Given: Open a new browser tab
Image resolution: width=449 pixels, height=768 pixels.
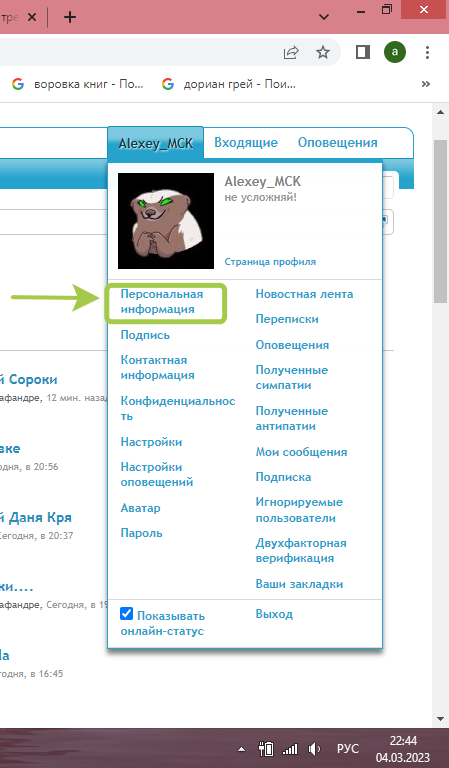Looking at the screenshot, I should pos(70,17).
